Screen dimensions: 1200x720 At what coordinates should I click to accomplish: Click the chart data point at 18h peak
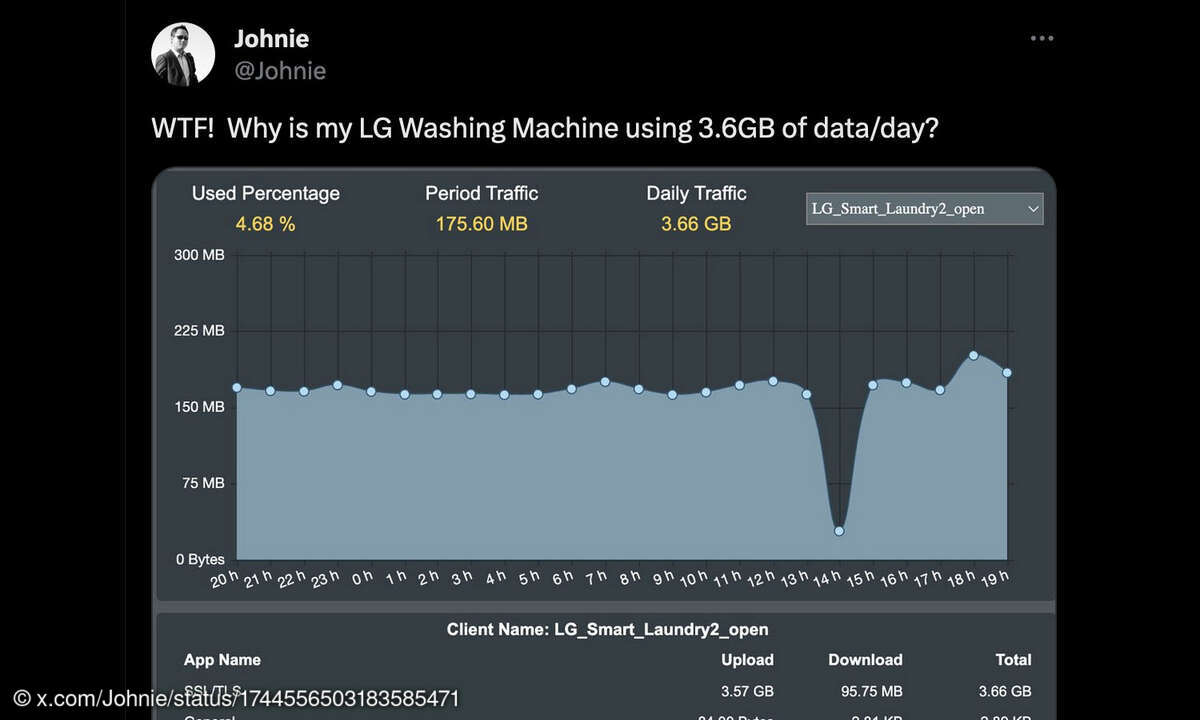coord(973,355)
